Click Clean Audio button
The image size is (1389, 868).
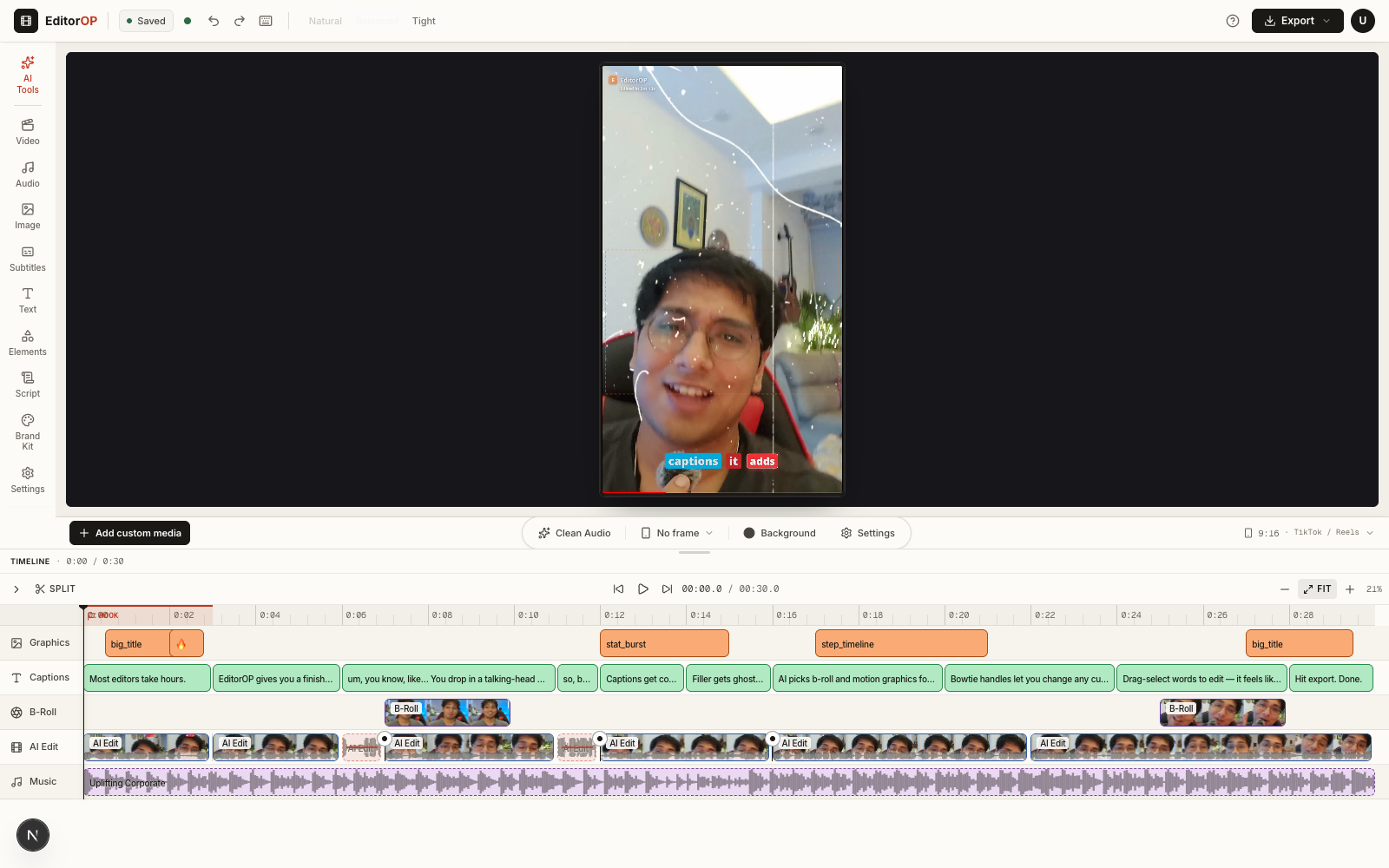[575, 533]
